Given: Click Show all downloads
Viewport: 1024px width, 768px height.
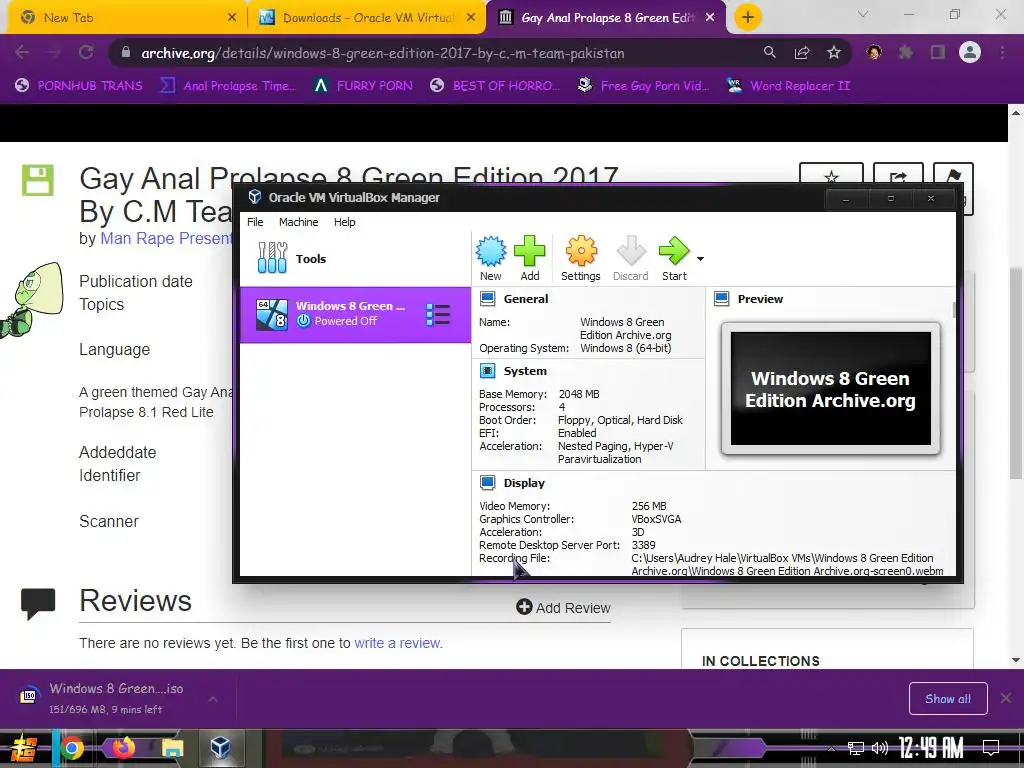Looking at the screenshot, I should coord(948,699).
